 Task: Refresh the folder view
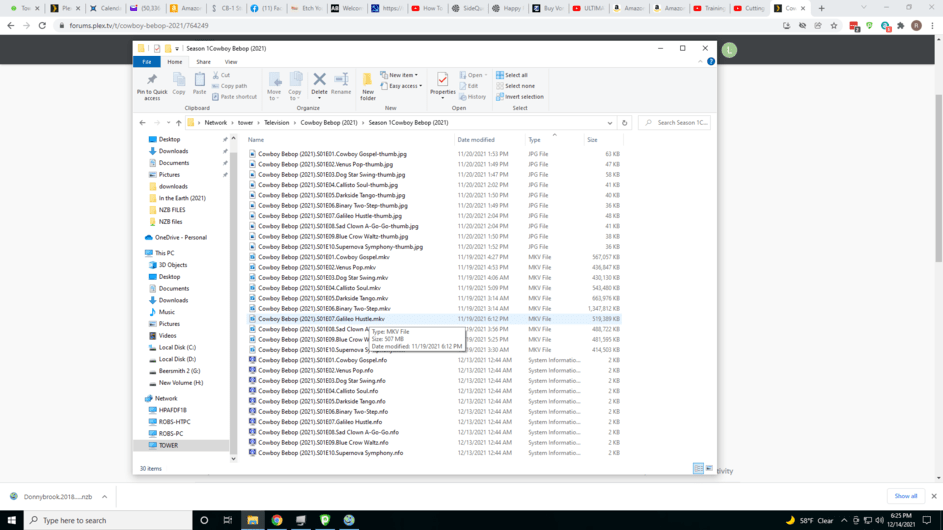click(x=624, y=123)
